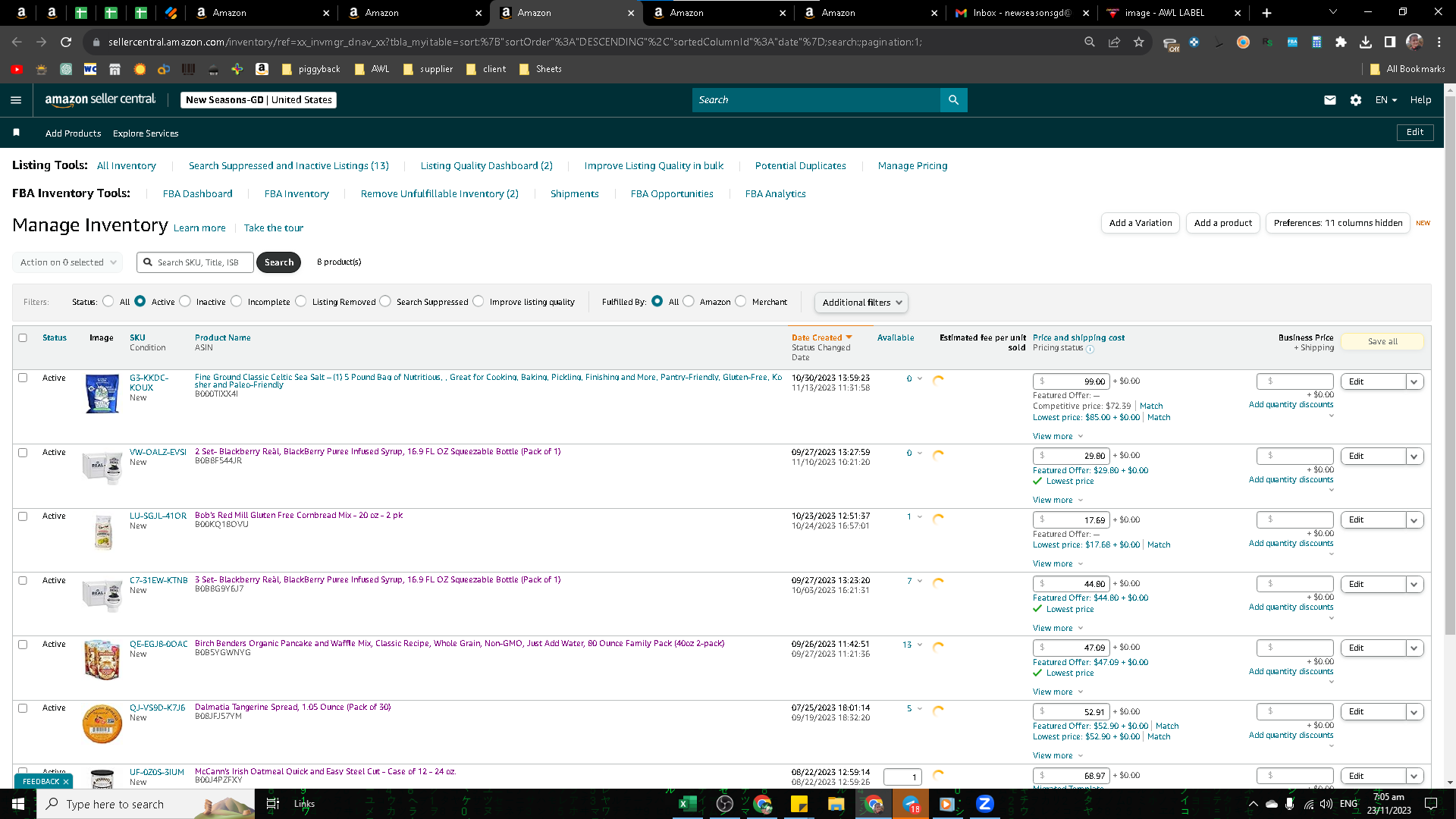Open the Action on 0 selected dropdown
The image size is (1456, 819).
pos(67,262)
